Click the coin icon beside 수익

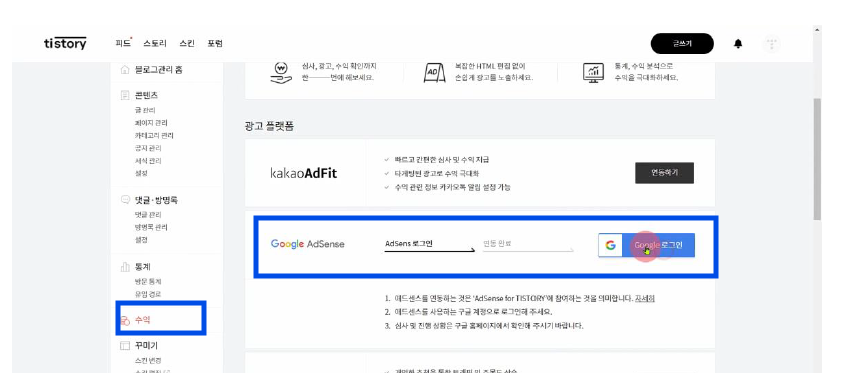[x=125, y=320]
